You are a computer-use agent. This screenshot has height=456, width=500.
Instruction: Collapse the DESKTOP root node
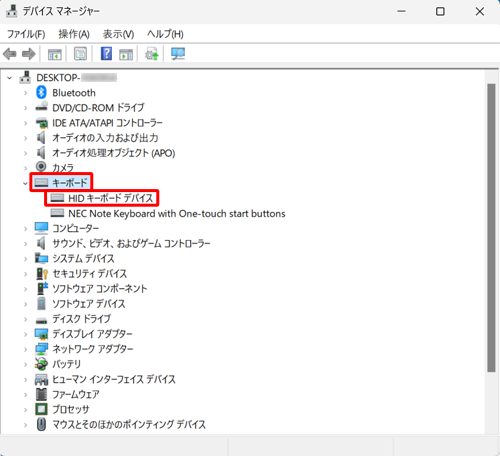pyautogui.click(x=9, y=78)
